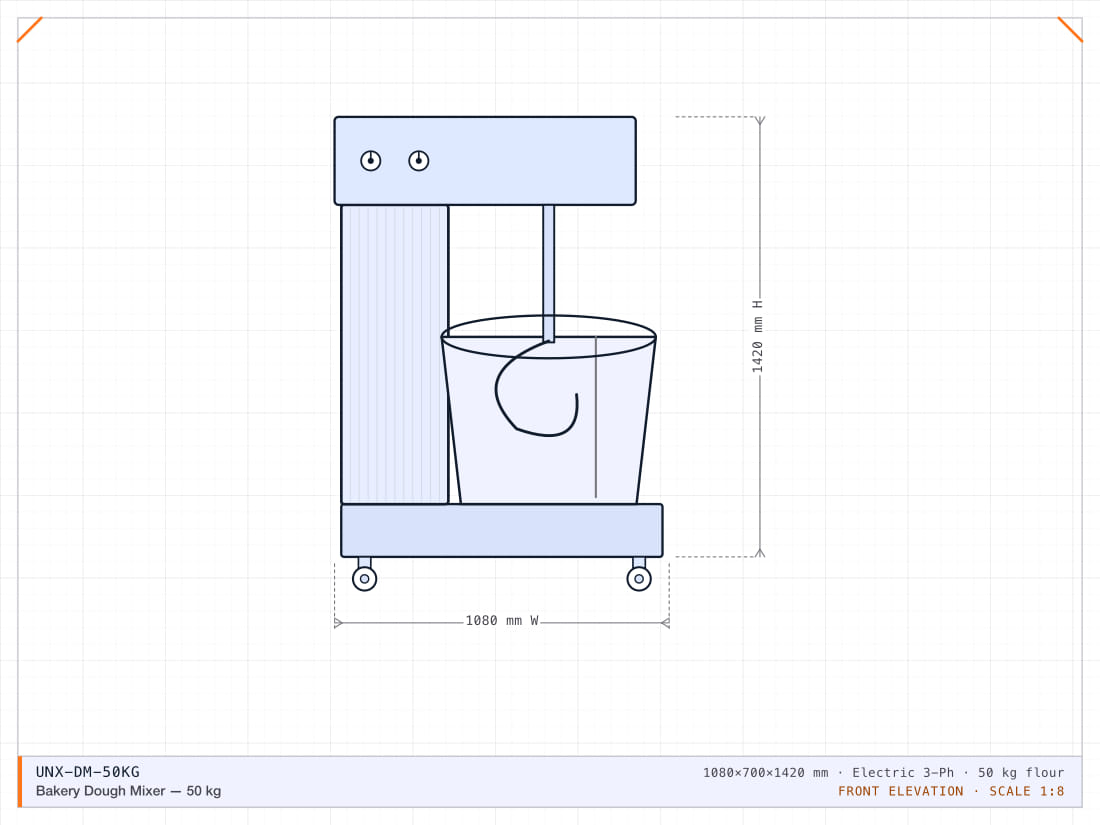The image size is (1100, 825).
Task: Select the model code "UNX-DM-50KG"
Action: (x=88, y=772)
